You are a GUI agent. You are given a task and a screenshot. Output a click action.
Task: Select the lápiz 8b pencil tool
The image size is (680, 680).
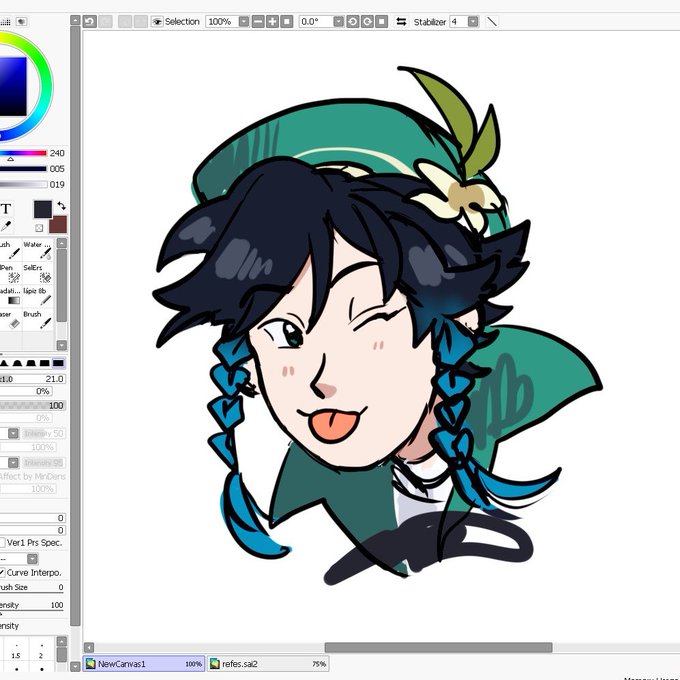click(38, 296)
